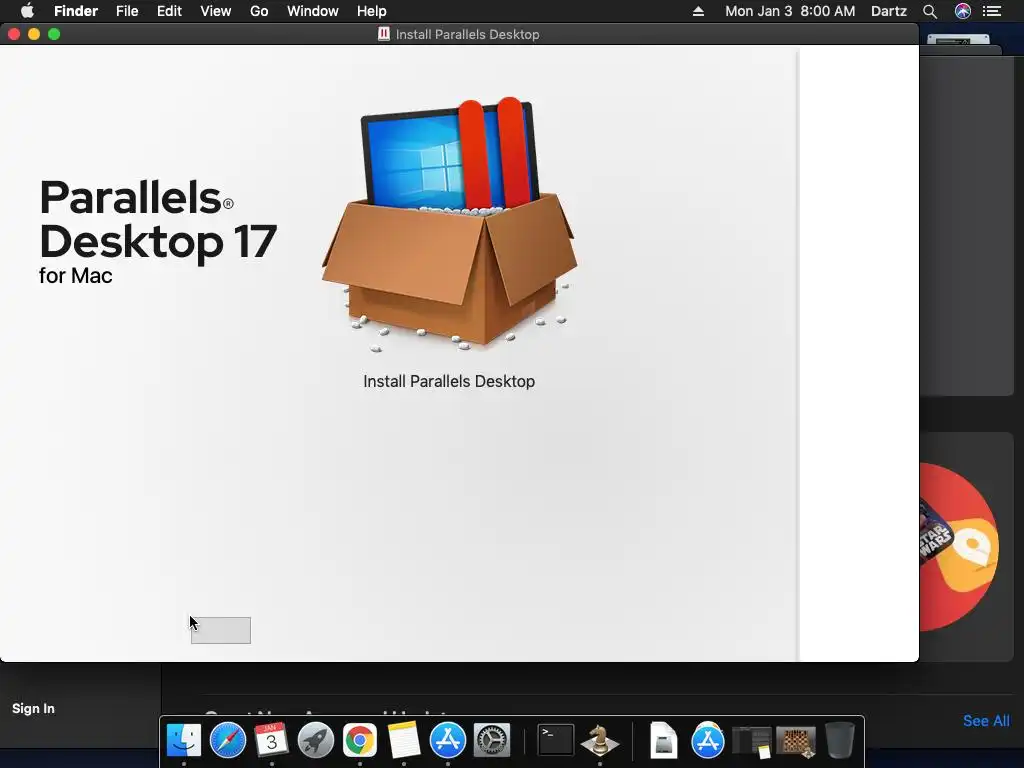Image resolution: width=1024 pixels, height=768 pixels.
Task: Click the minimized Finder window in Dock
Action: click(x=752, y=741)
